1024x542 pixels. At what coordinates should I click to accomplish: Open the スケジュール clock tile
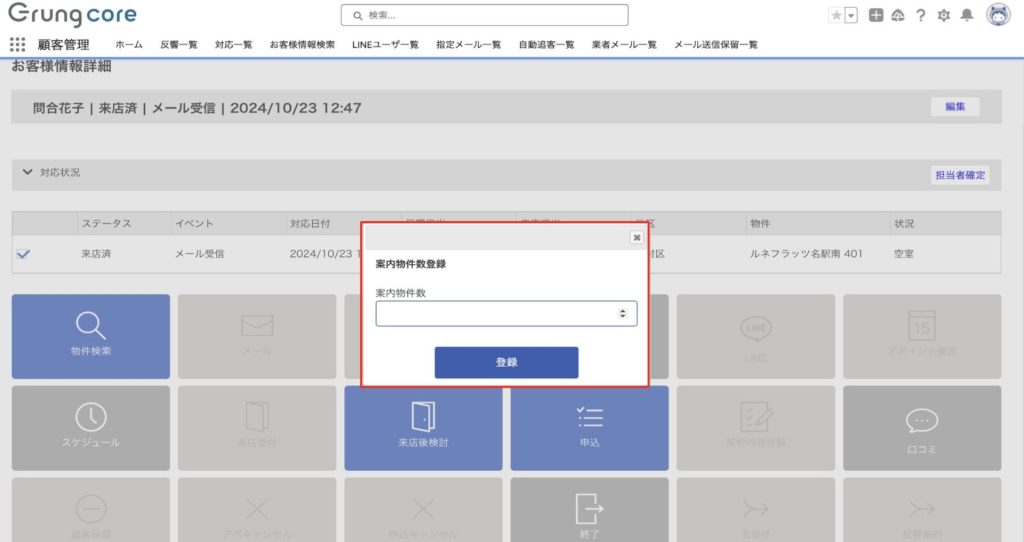(90, 426)
